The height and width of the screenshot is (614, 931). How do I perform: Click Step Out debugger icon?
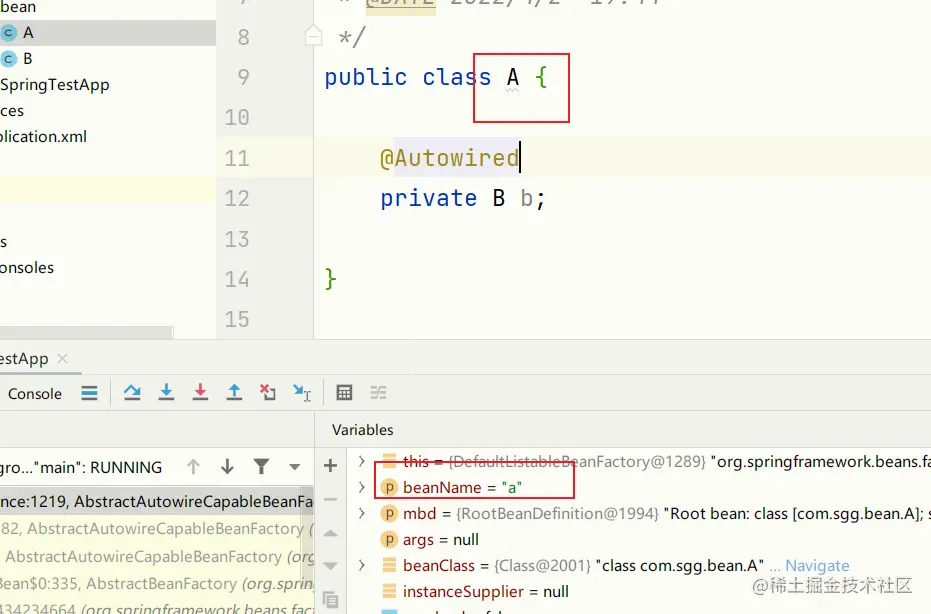(x=235, y=393)
